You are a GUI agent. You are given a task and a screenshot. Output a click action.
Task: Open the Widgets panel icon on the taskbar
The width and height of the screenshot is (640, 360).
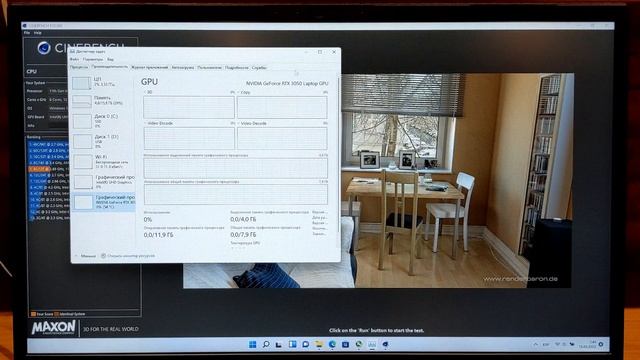(x=292, y=344)
